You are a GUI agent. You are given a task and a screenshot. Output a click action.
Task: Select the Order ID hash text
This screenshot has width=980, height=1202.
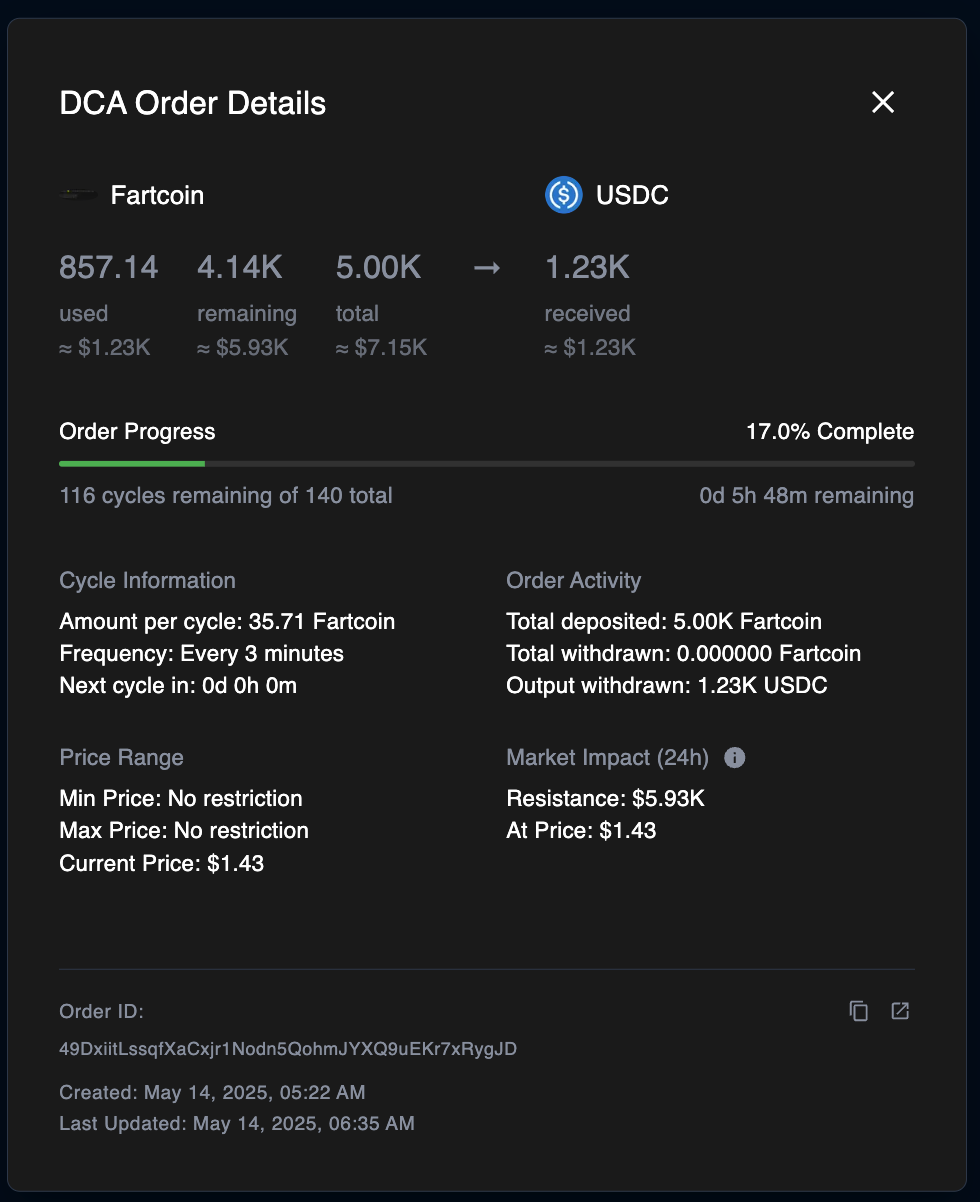(288, 1049)
